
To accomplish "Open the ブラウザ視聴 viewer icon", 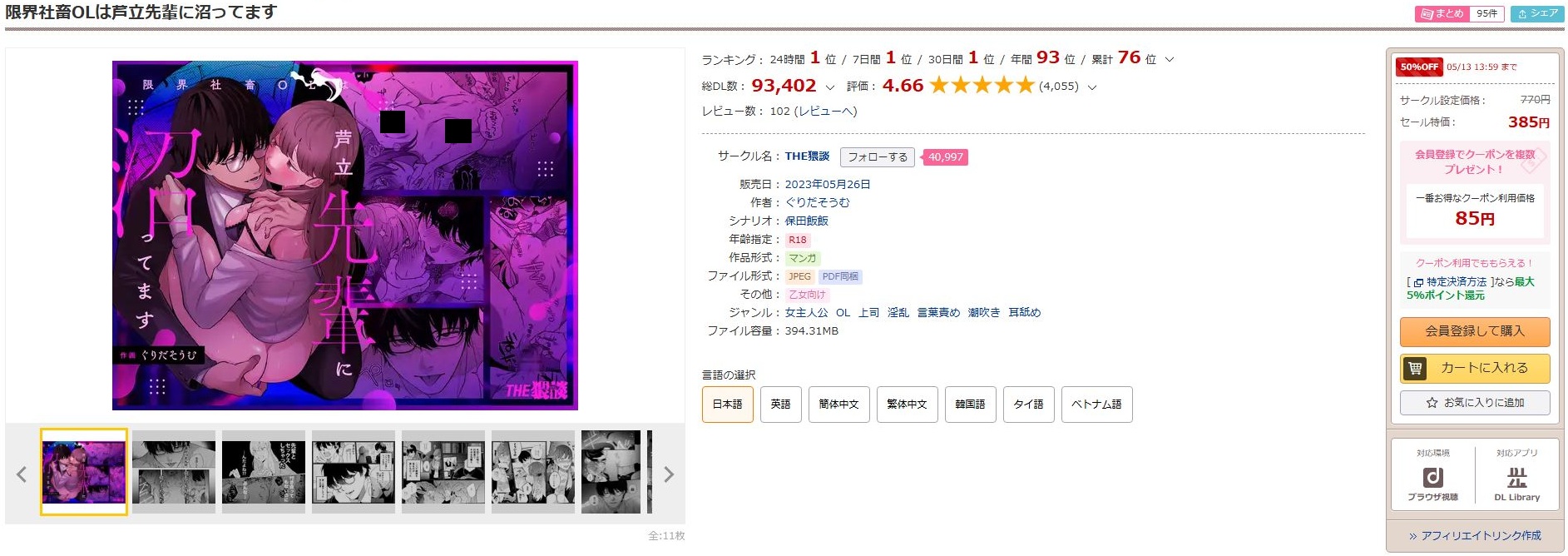I will click(x=1432, y=477).
